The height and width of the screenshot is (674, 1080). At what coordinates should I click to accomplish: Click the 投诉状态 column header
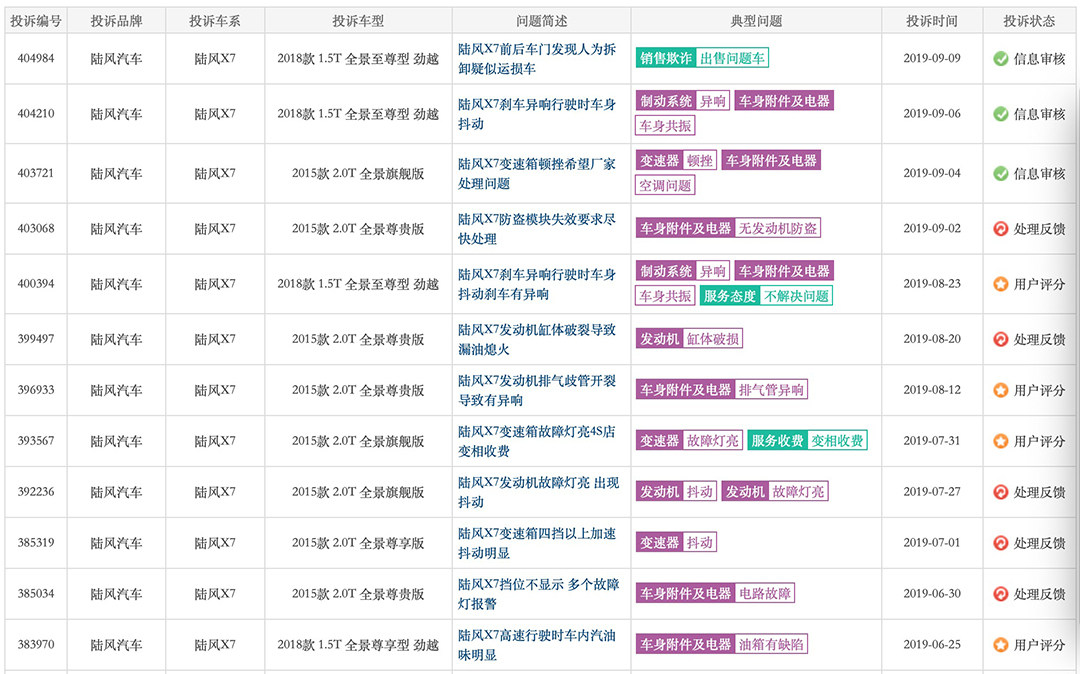pos(1029,21)
